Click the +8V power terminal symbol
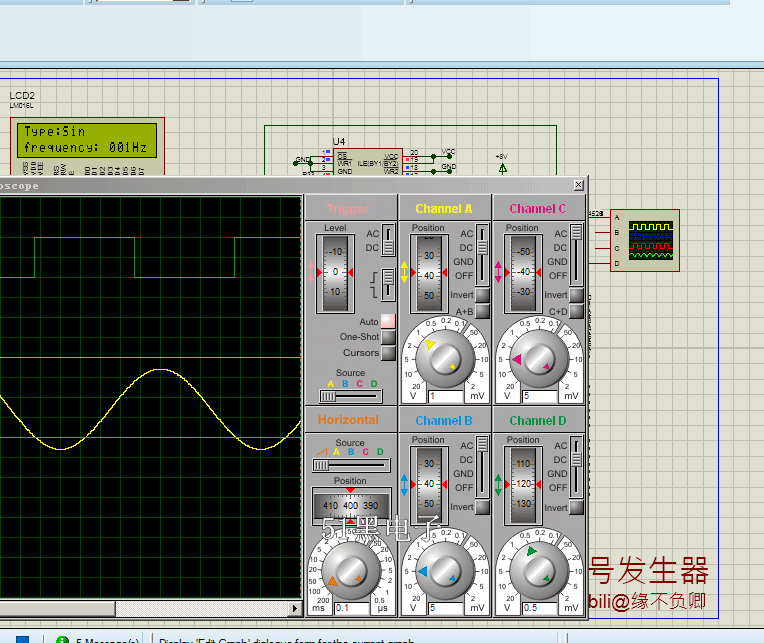This screenshot has height=643, width=764. 503,169
